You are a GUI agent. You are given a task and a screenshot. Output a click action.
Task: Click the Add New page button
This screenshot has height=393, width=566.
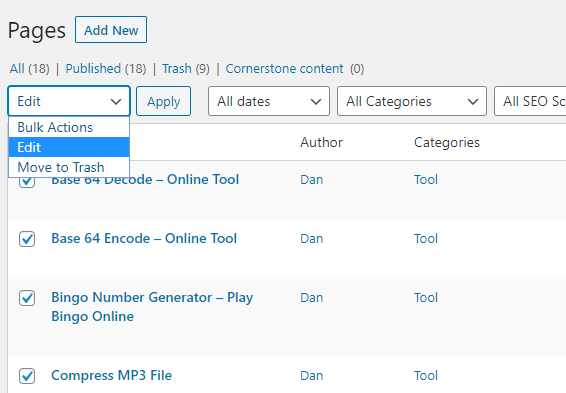click(111, 30)
